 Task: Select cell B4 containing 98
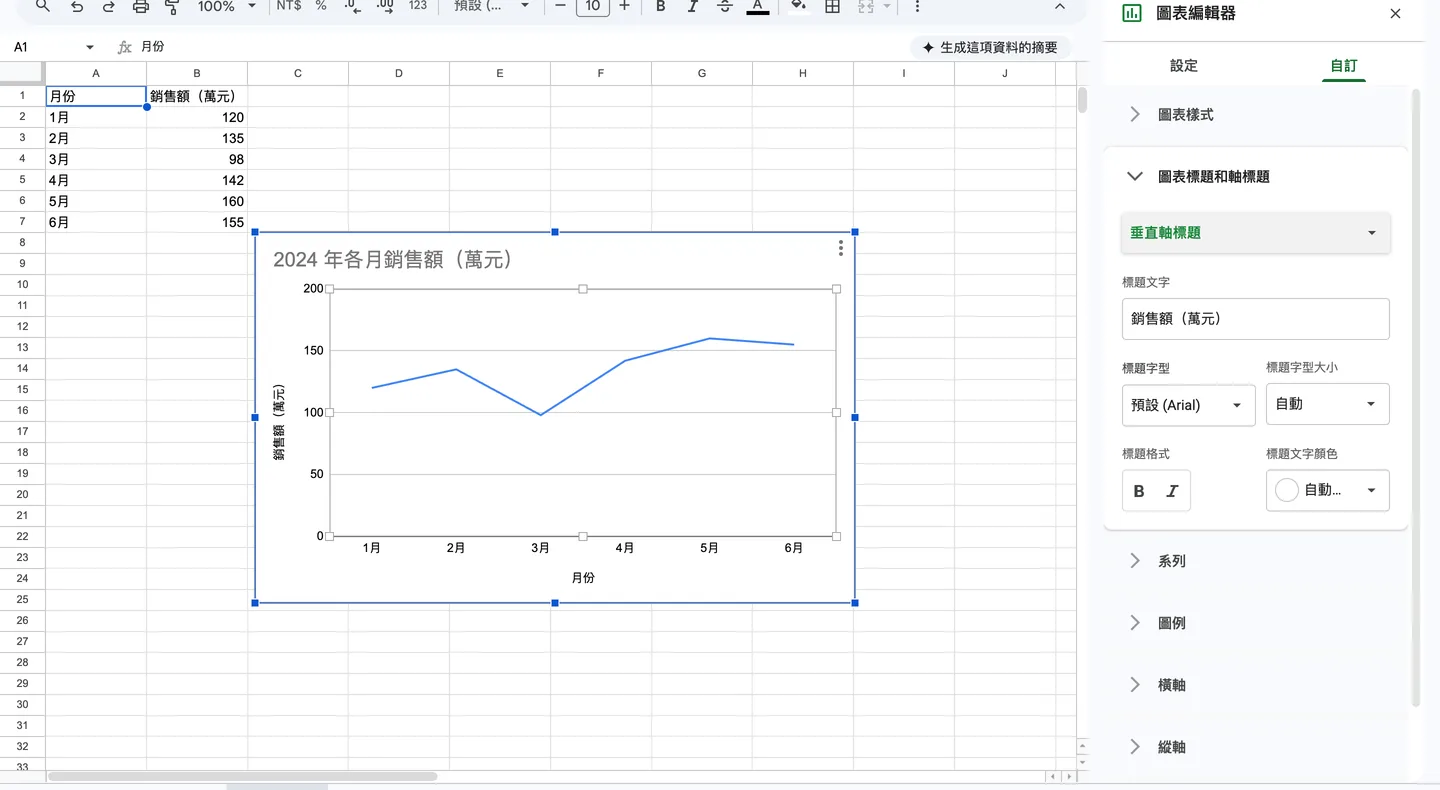tap(197, 159)
